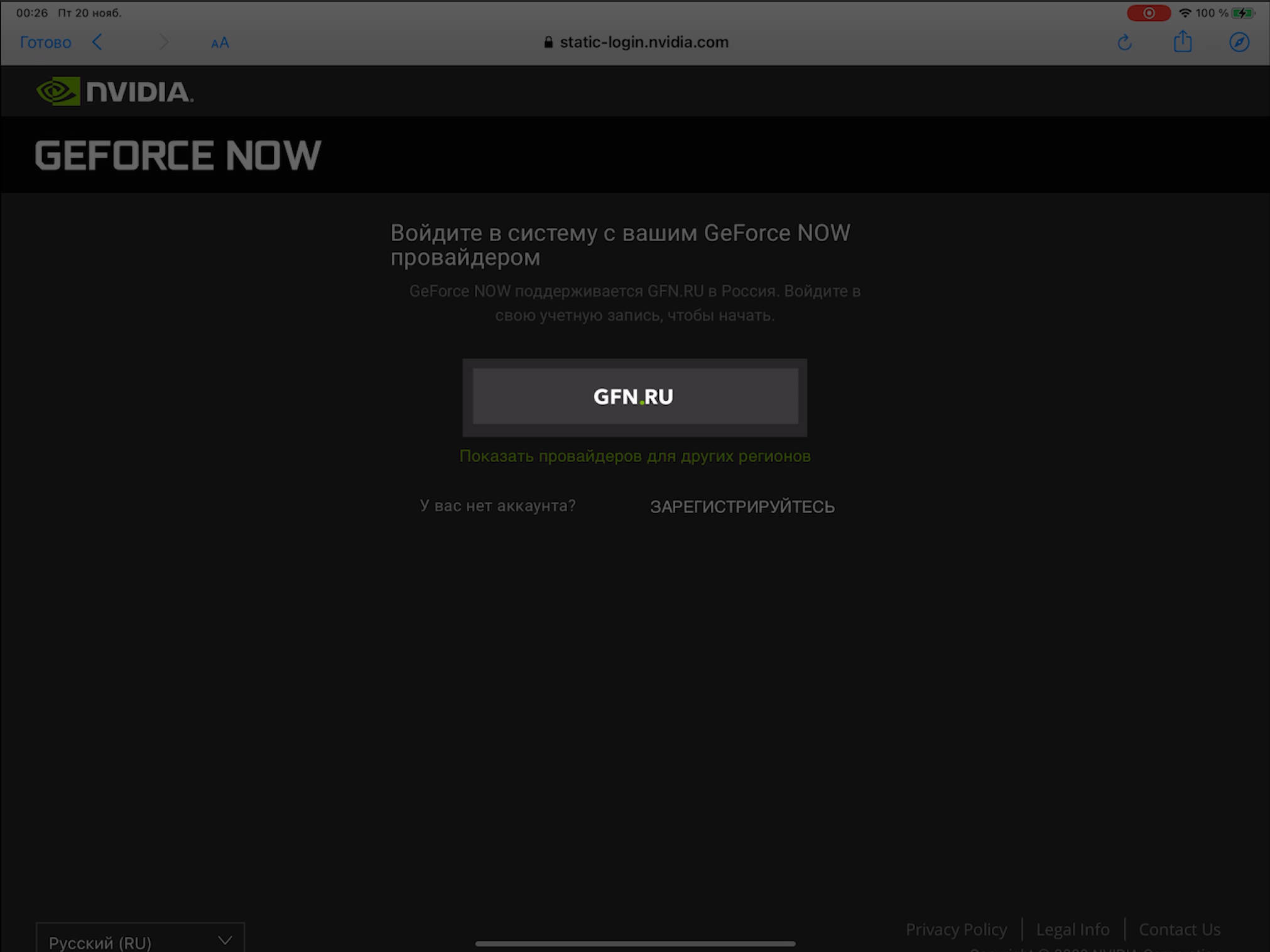Tap the red screen recording indicator
The width and height of the screenshot is (1270, 952).
click(x=1148, y=13)
